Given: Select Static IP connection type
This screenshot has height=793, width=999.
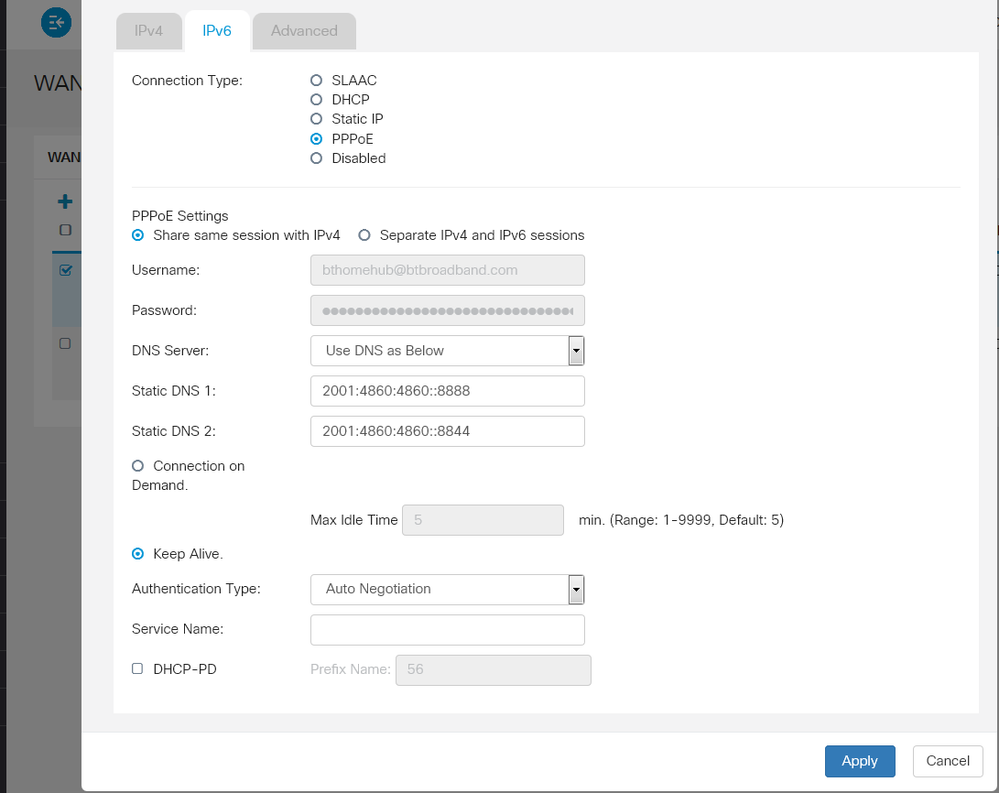Looking at the screenshot, I should point(317,119).
